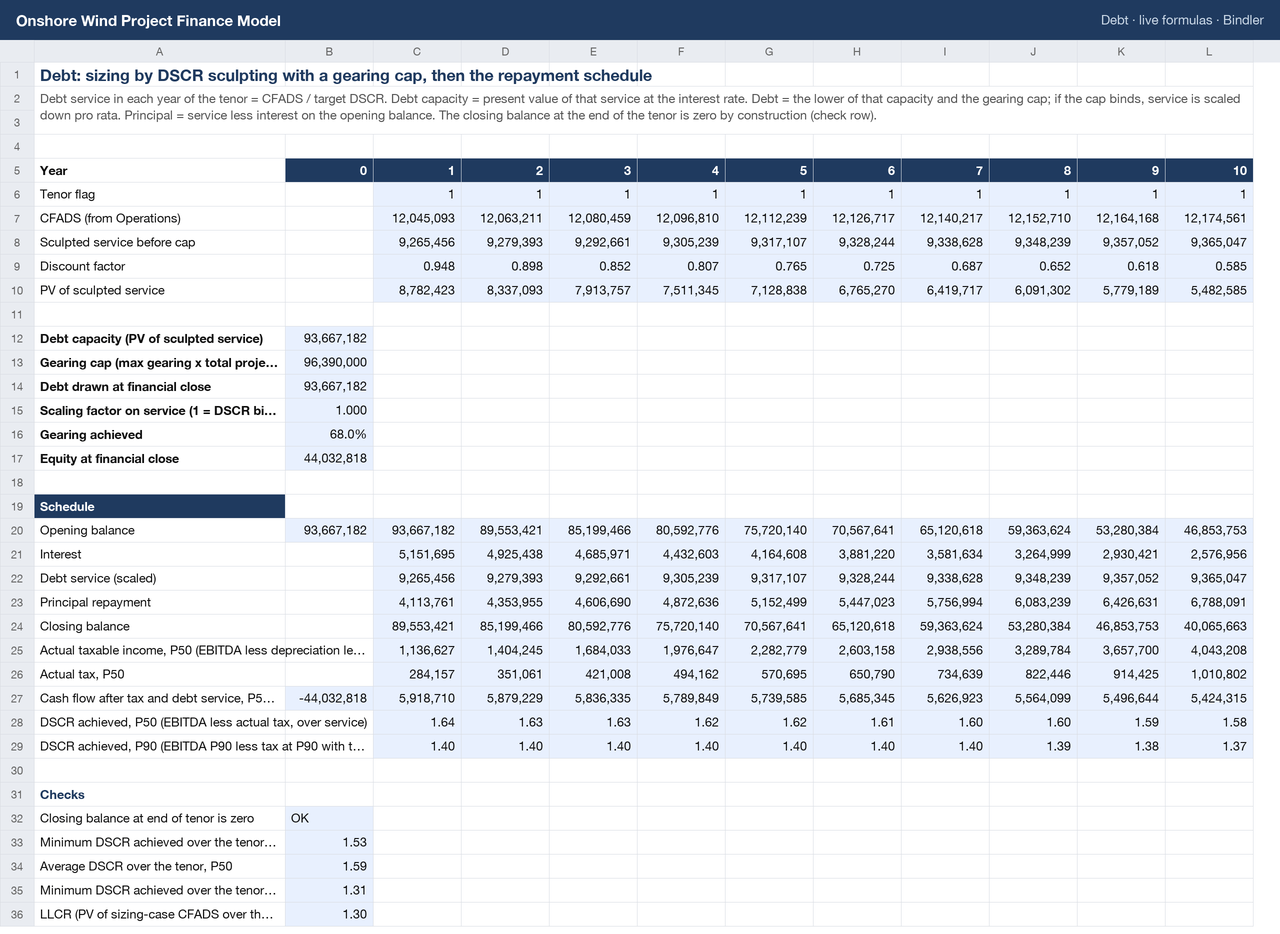The image size is (1280, 934).
Task: Select CFADS value 12,045,093
Action: click(417, 218)
